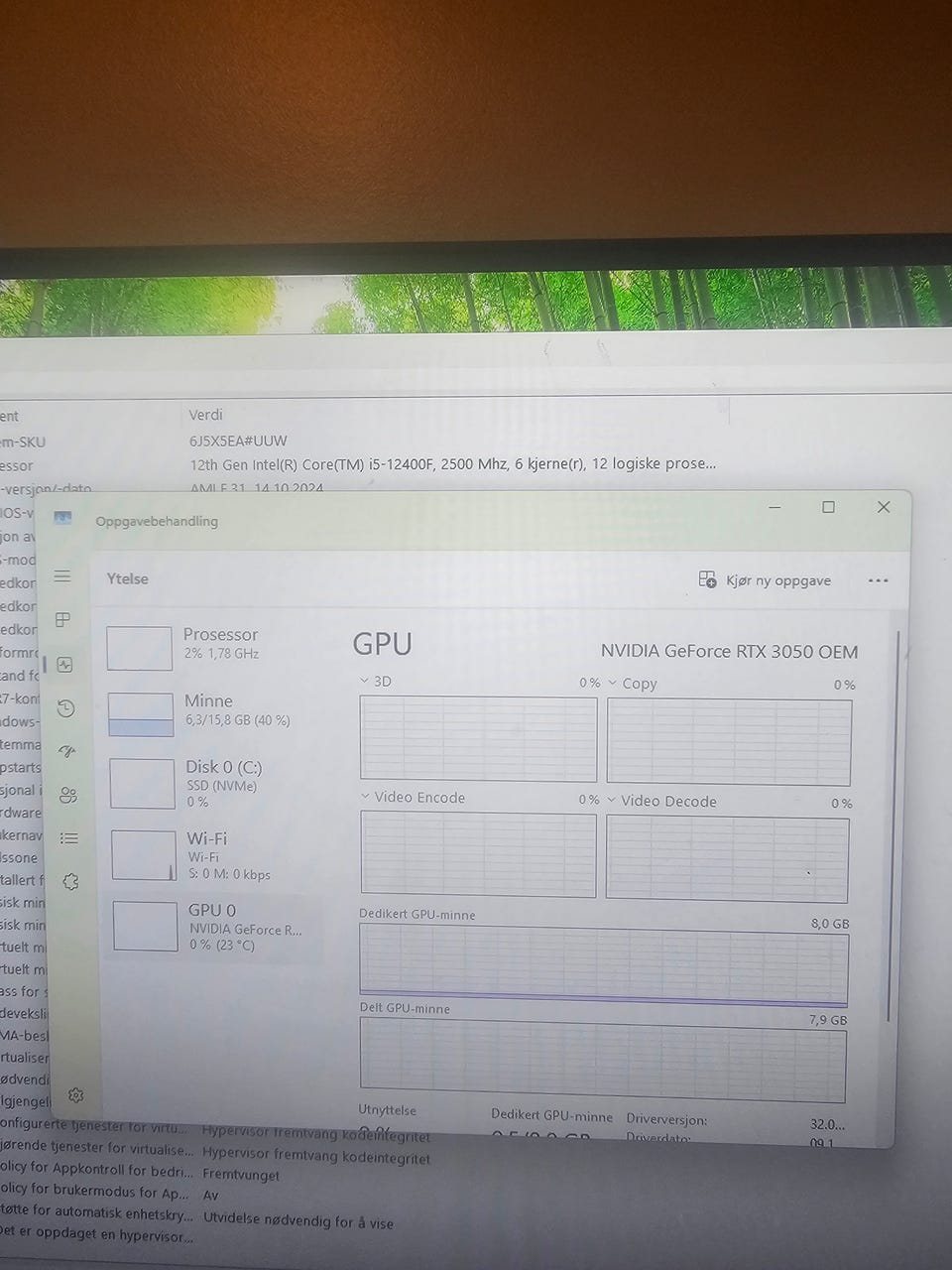Open the Users icon in sidebar
Screen dimensions: 952x1270
(67, 795)
